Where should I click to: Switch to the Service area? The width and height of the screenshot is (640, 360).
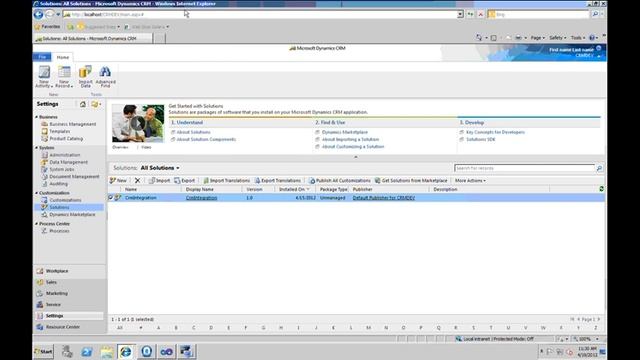[70, 304]
